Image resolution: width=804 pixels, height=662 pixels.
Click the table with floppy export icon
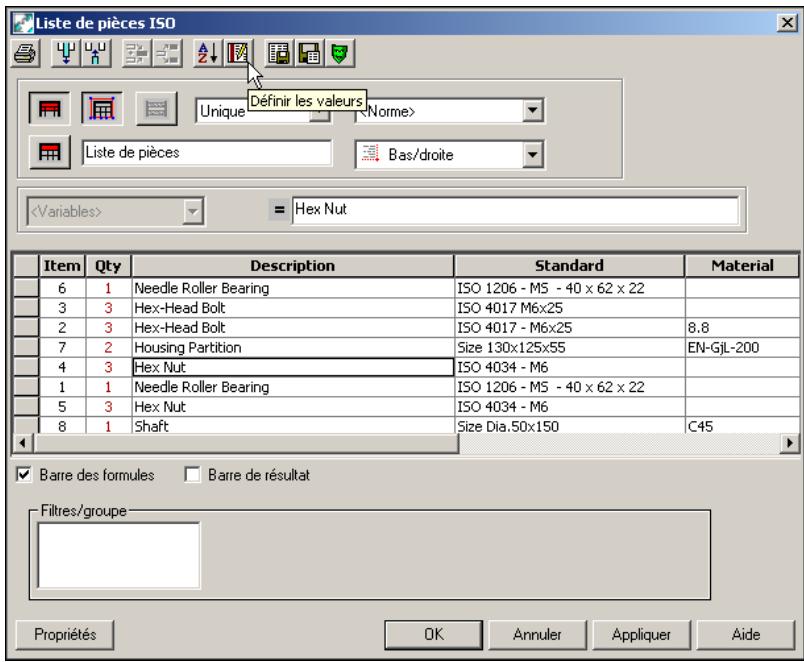[x=279, y=53]
